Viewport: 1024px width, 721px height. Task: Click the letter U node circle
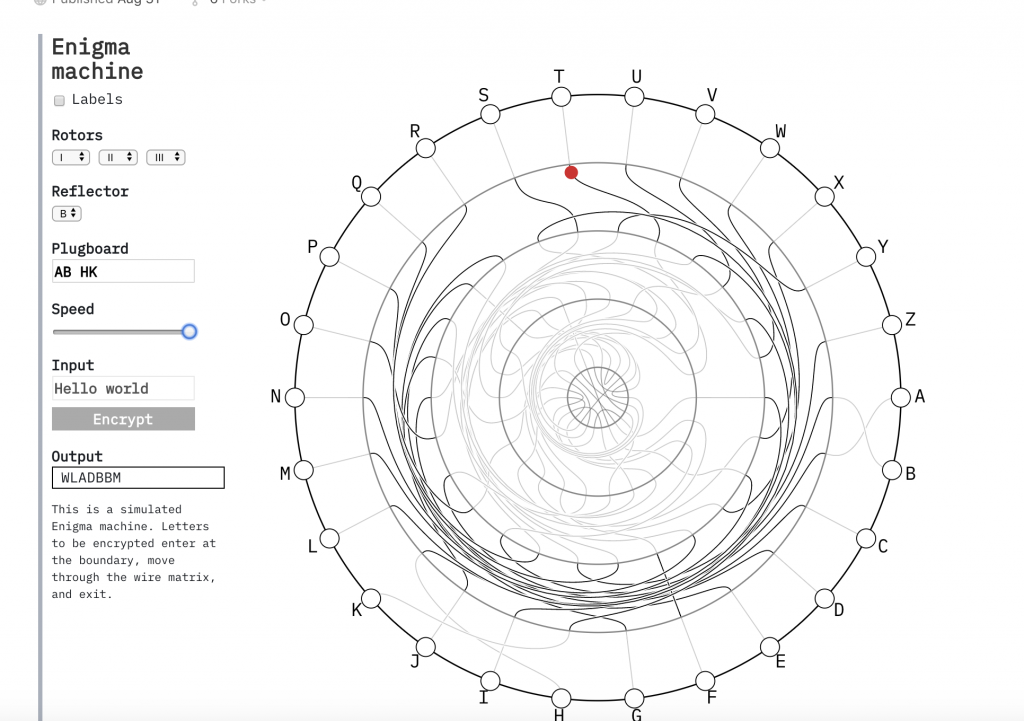[x=634, y=97]
